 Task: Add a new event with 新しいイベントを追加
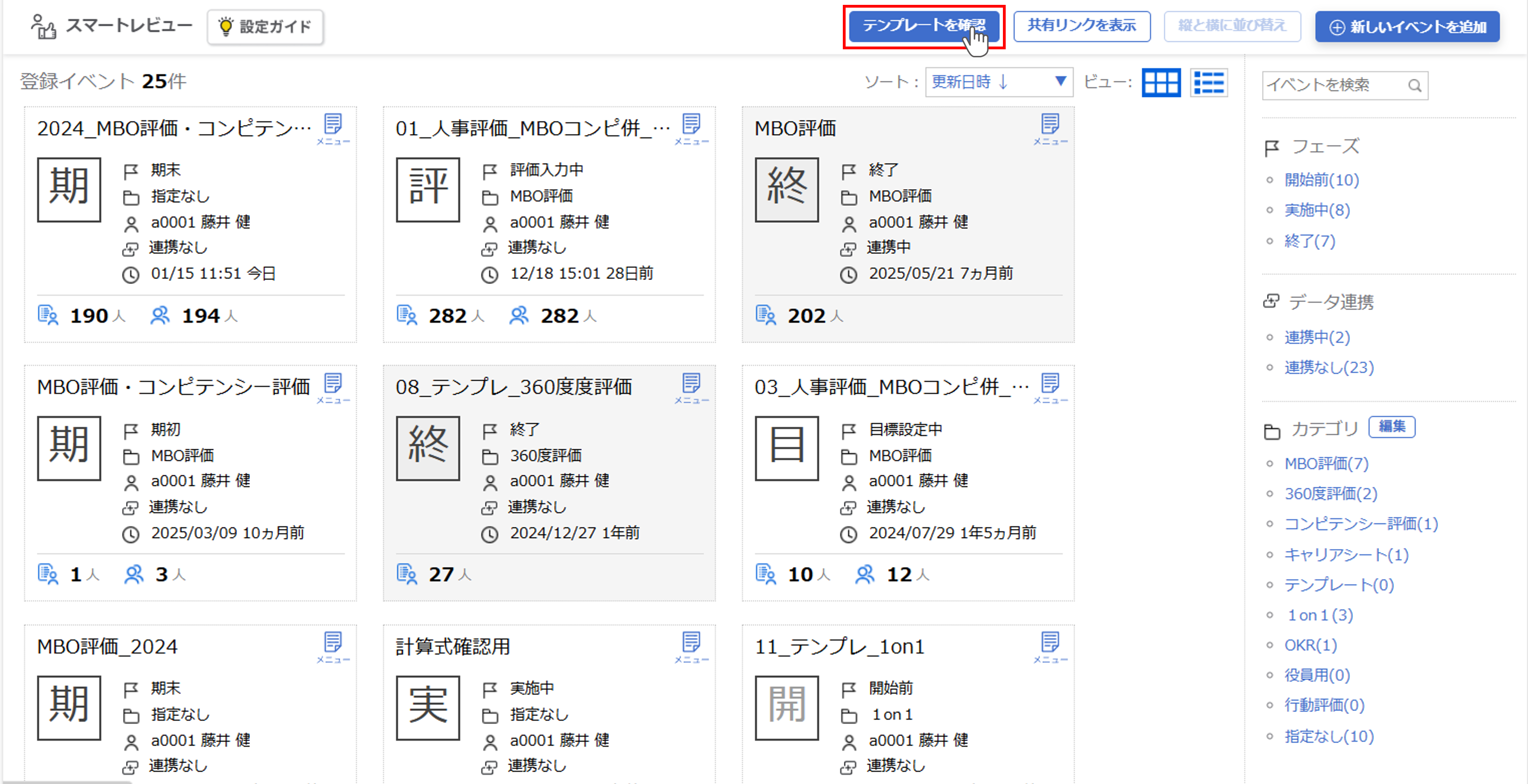click(x=1407, y=27)
